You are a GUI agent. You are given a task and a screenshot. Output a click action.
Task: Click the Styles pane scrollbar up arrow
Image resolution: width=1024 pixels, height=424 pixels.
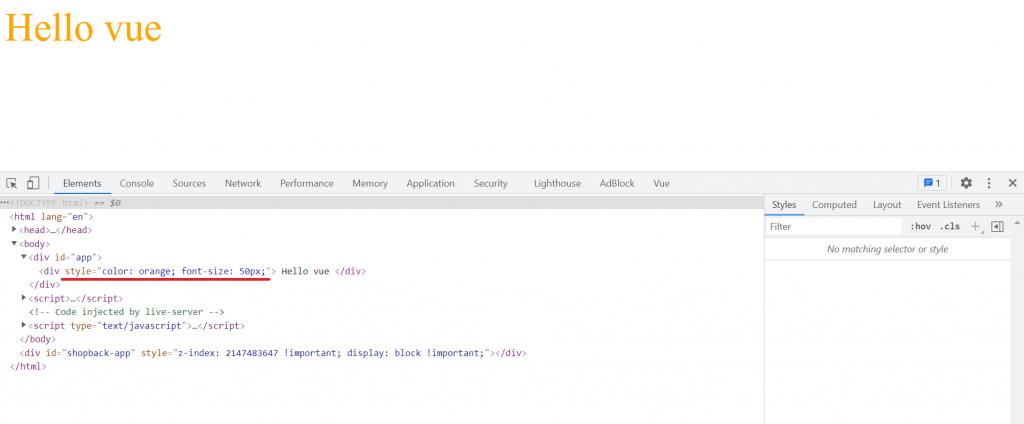click(x=1017, y=223)
